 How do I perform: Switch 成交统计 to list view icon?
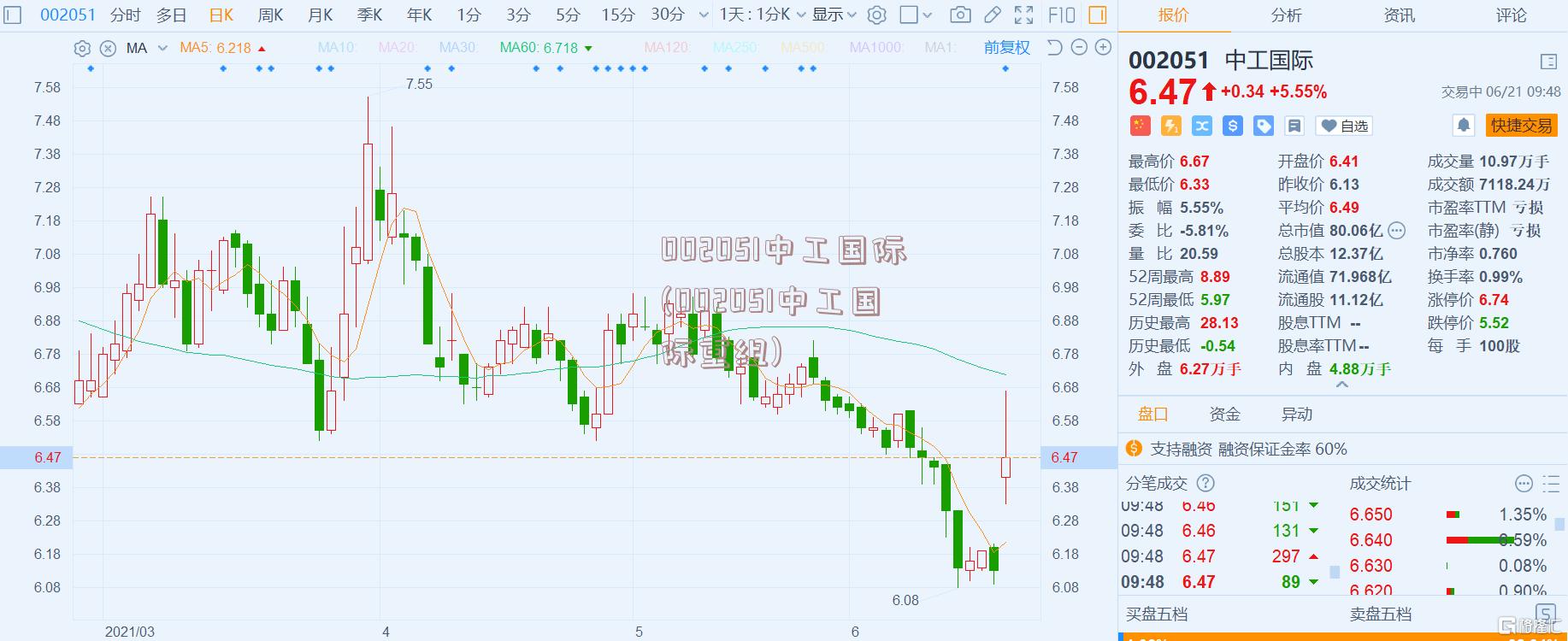(1551, 484)
